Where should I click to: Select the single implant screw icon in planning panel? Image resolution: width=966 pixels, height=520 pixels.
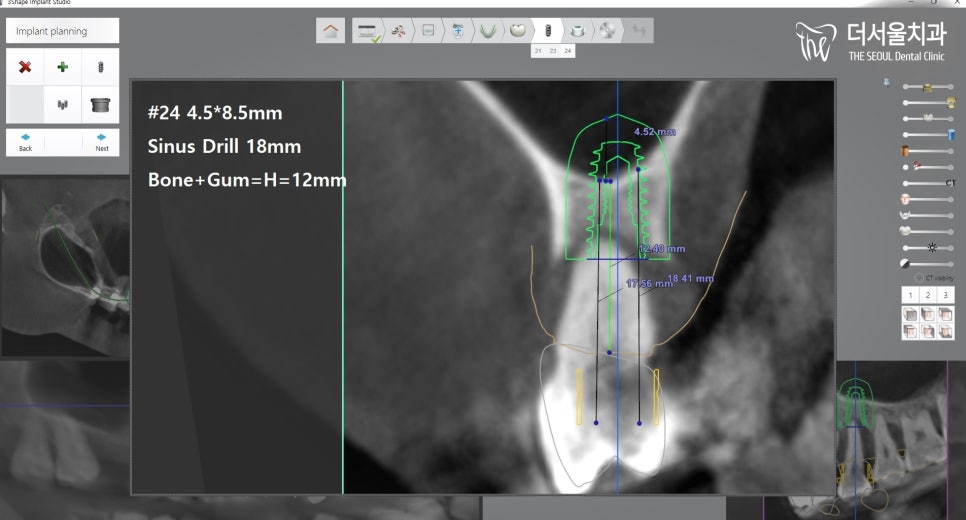(100, 67)
